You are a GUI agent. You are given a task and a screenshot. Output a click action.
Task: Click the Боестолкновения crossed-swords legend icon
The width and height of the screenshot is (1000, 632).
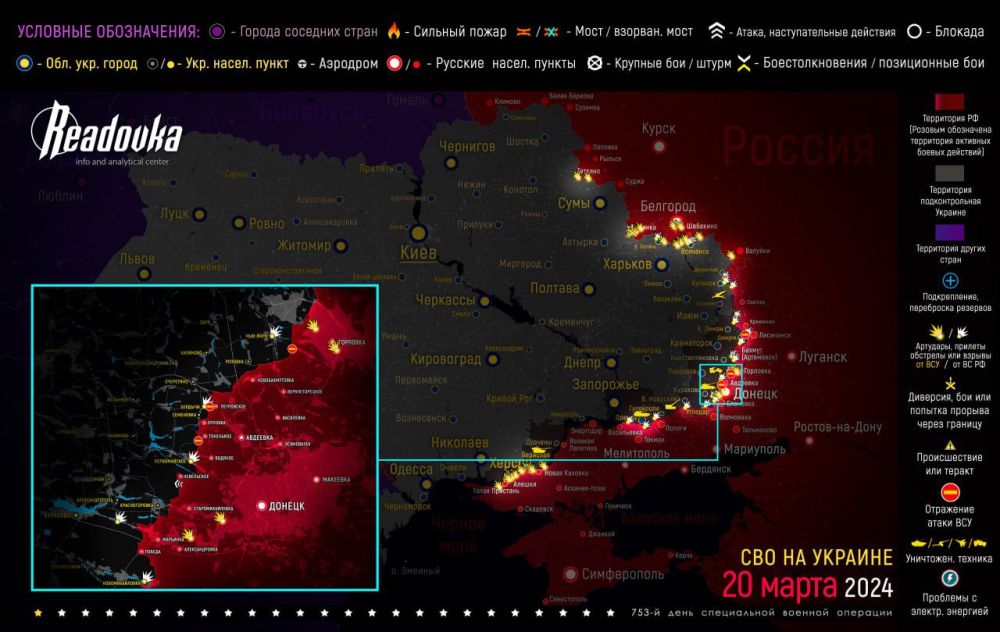[744, 64]
